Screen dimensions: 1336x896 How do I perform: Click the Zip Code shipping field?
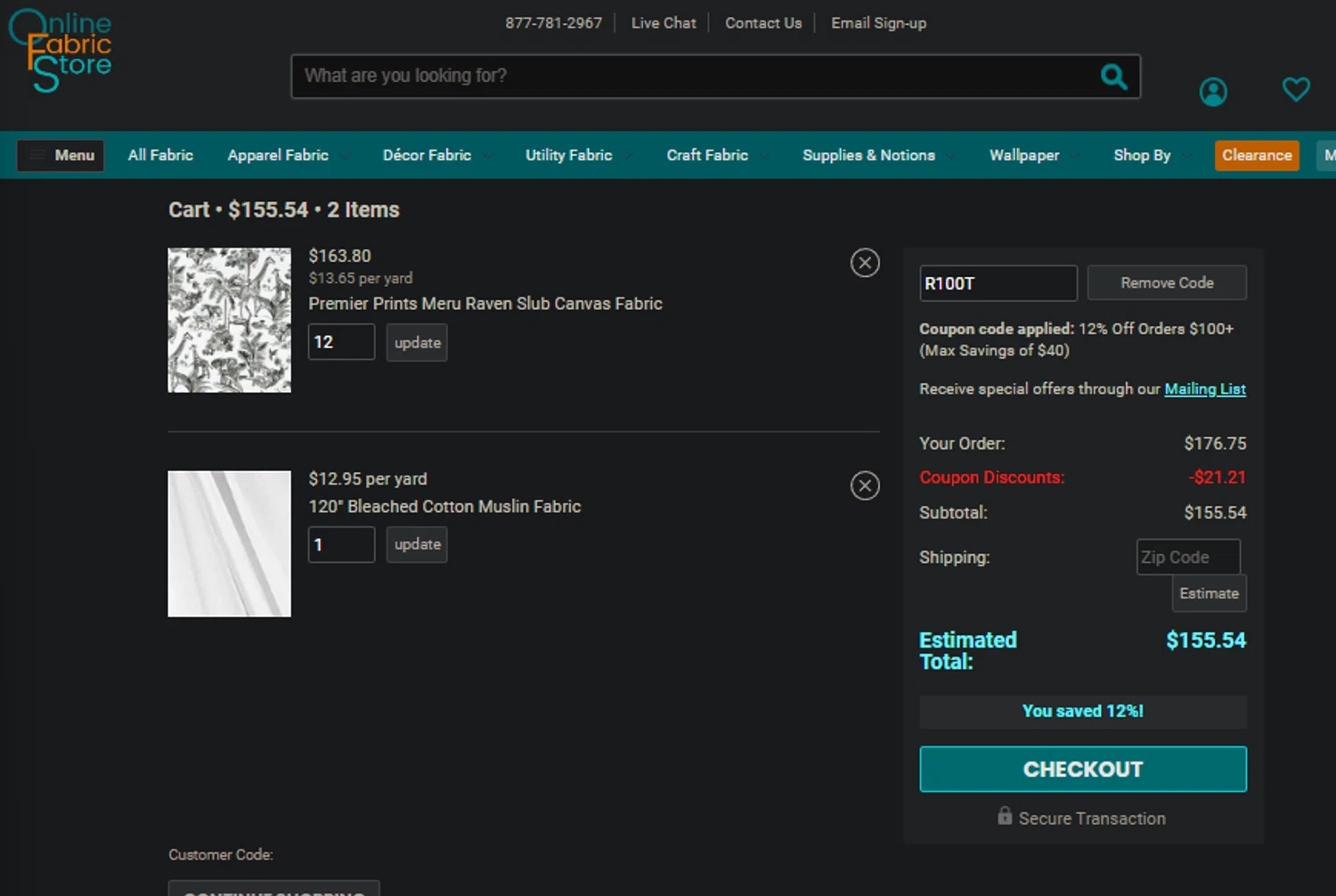coord(1188,557)
